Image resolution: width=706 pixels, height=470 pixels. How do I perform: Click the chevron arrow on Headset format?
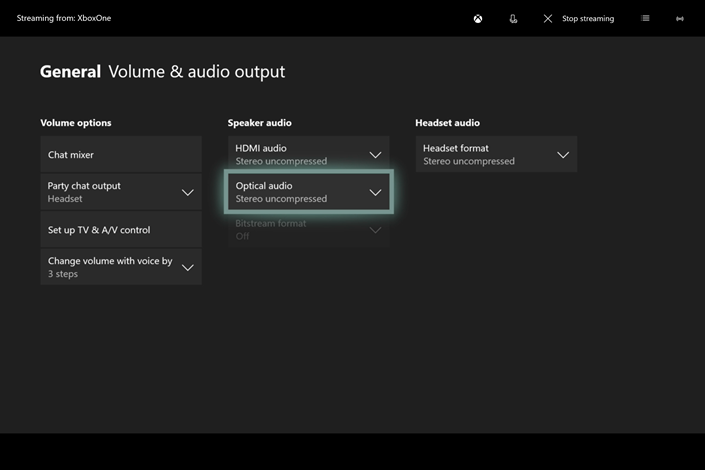tap(563, 155)
